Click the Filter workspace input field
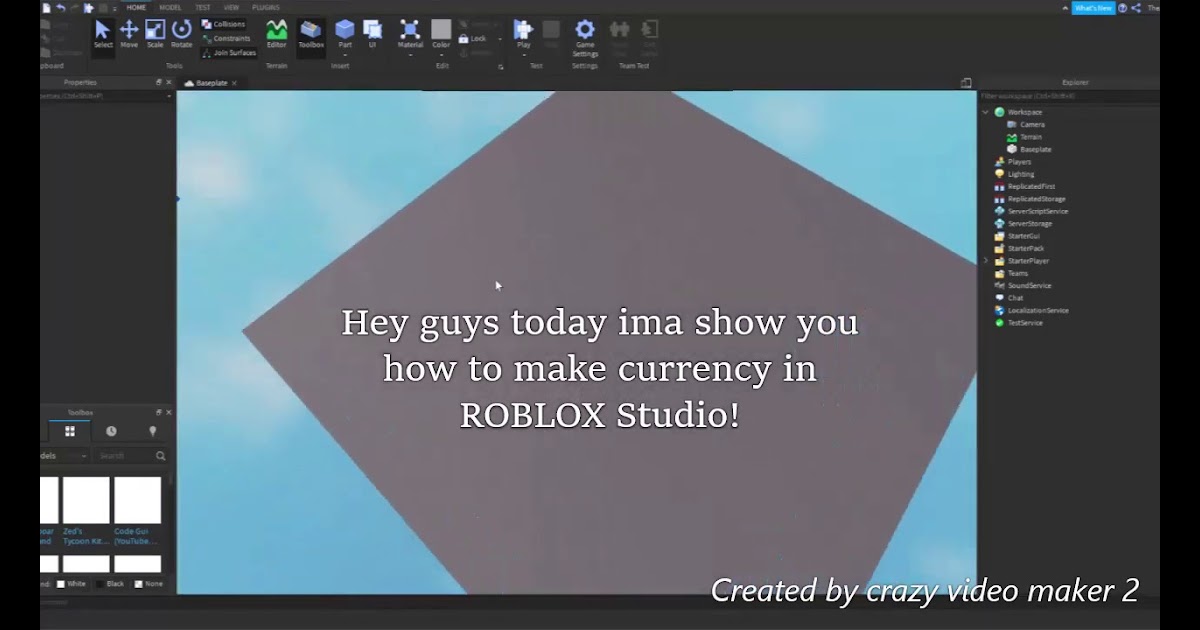 coord(1068,96)
